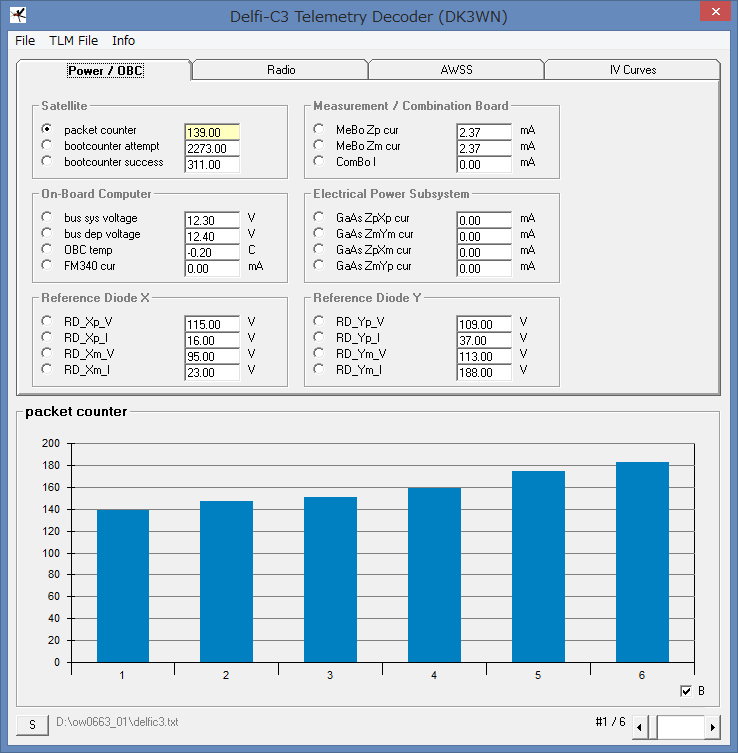Click the frame indicator #1 / 6
This screenshot has height=753, width=738.
(x=610, y=722)
